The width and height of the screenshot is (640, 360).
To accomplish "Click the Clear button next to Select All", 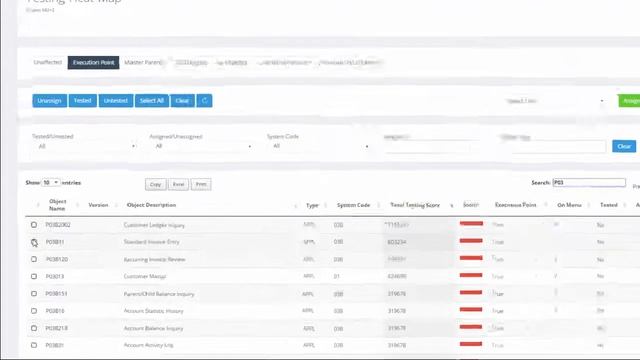I will click(182, 100).
